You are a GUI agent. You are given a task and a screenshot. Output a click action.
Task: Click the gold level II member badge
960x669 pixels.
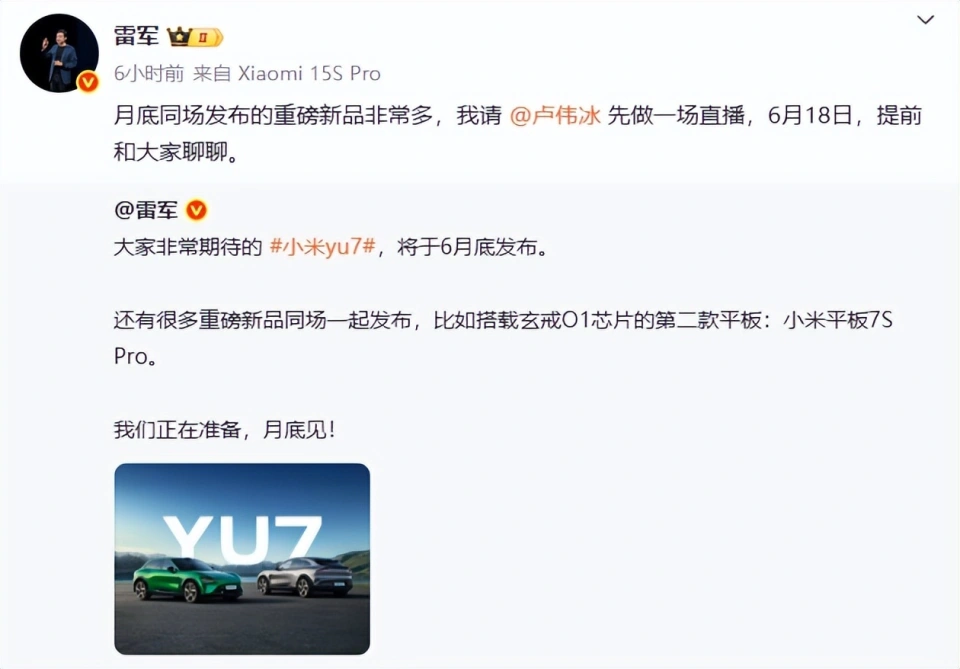[206, 37]
